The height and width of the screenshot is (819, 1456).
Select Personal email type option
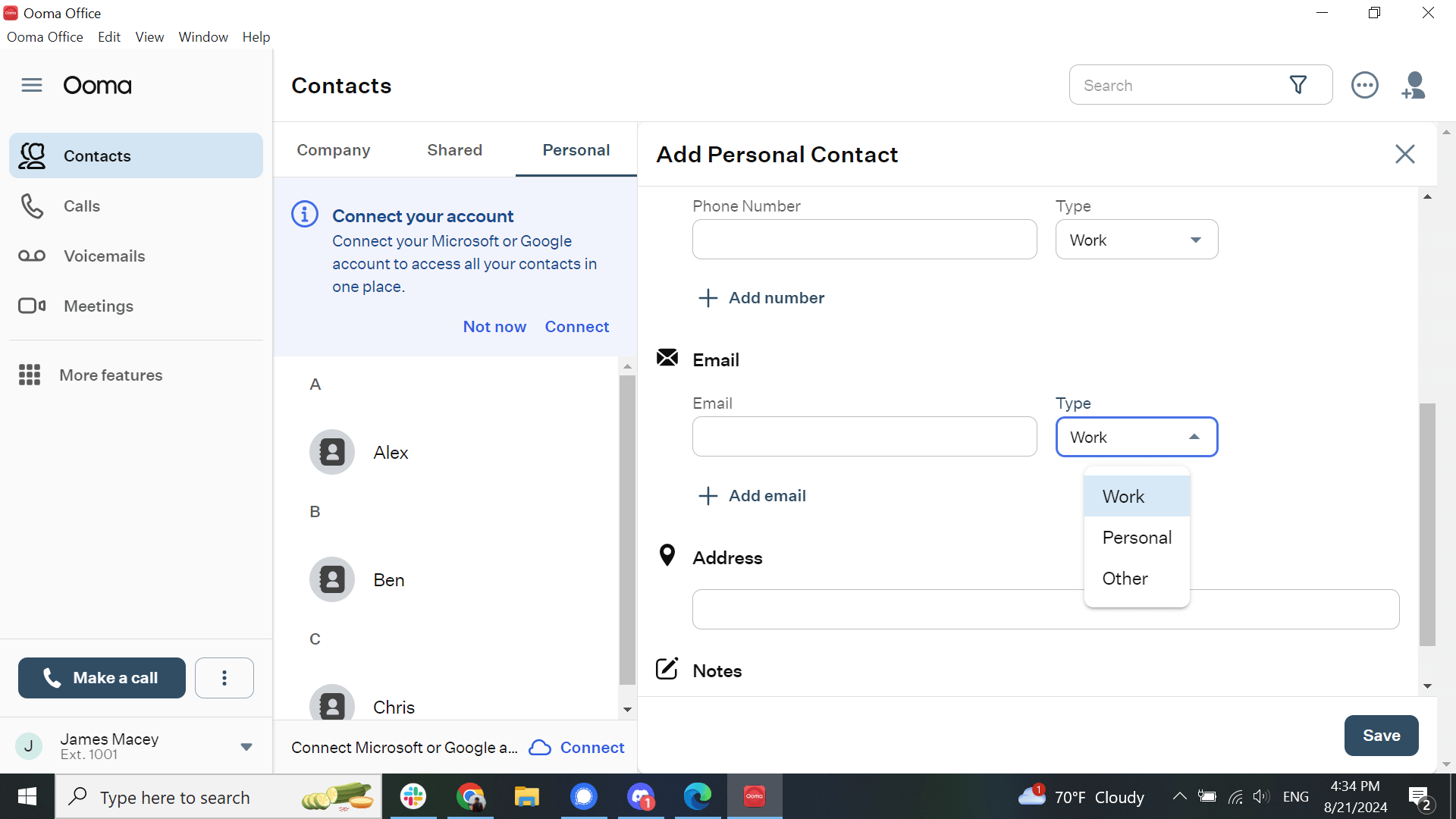[x=1137, y=537]
